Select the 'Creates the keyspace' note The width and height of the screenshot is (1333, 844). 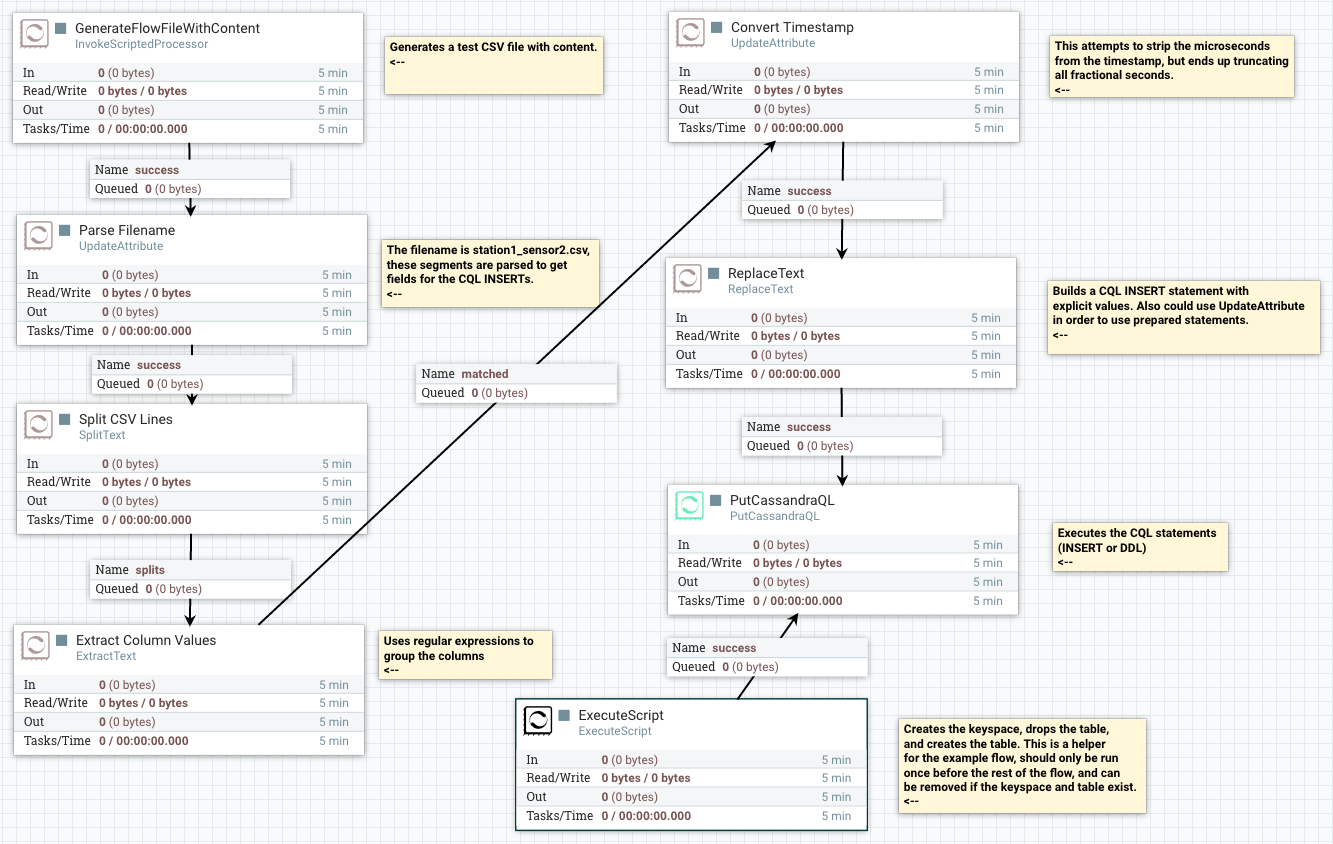pos(1023,764)
